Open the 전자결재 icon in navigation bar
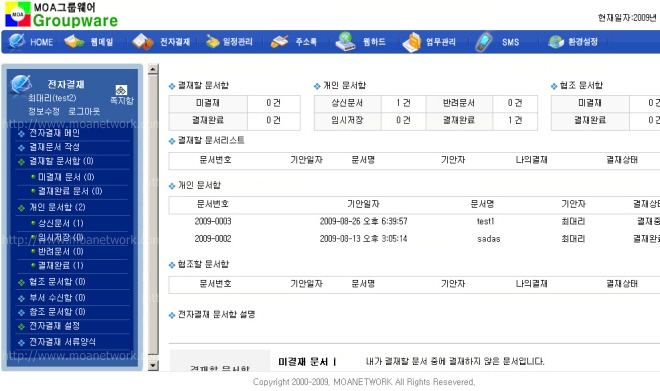This screenshot has width=660, height=391. [143, 42]
